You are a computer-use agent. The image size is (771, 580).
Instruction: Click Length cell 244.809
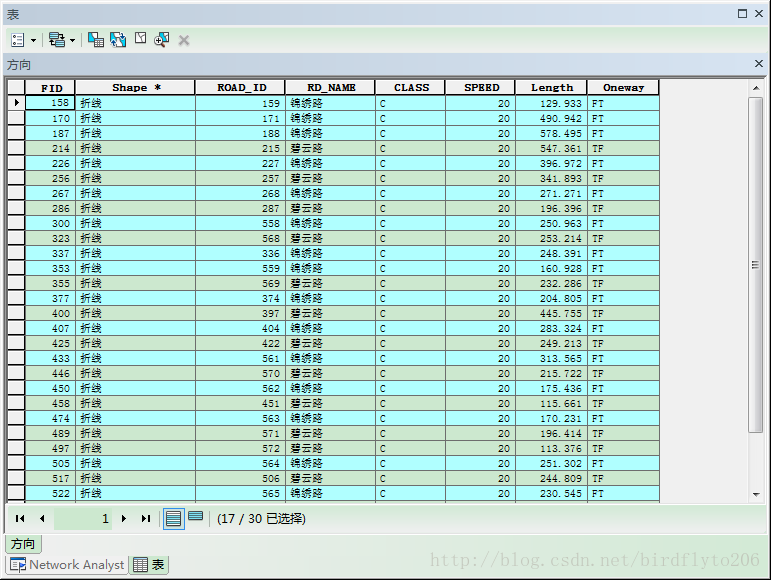(551, 478)
